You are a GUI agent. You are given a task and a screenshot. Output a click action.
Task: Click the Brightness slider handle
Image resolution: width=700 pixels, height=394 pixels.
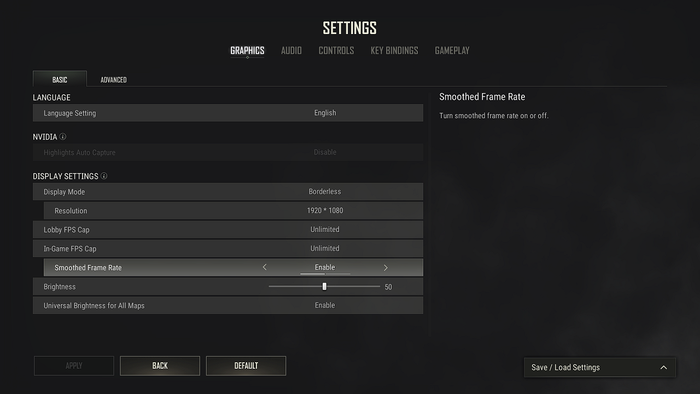point(324,286)
